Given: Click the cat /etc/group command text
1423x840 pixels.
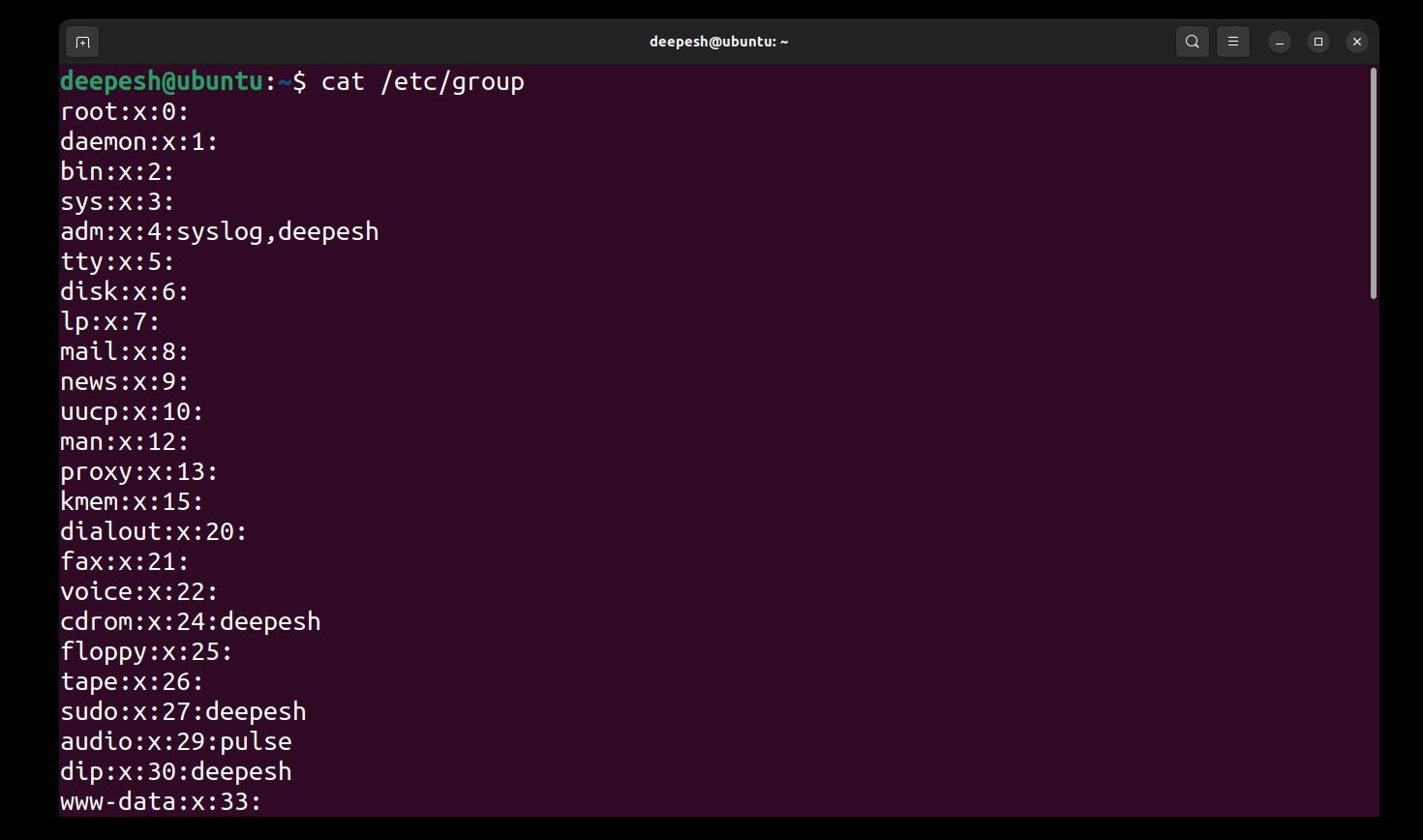Looking at the screenshot, I should point(422,81).
